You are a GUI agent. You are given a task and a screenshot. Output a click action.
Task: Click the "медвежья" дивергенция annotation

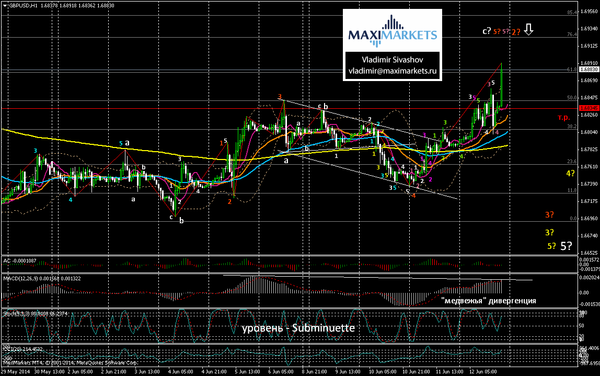tap(488, 301)
